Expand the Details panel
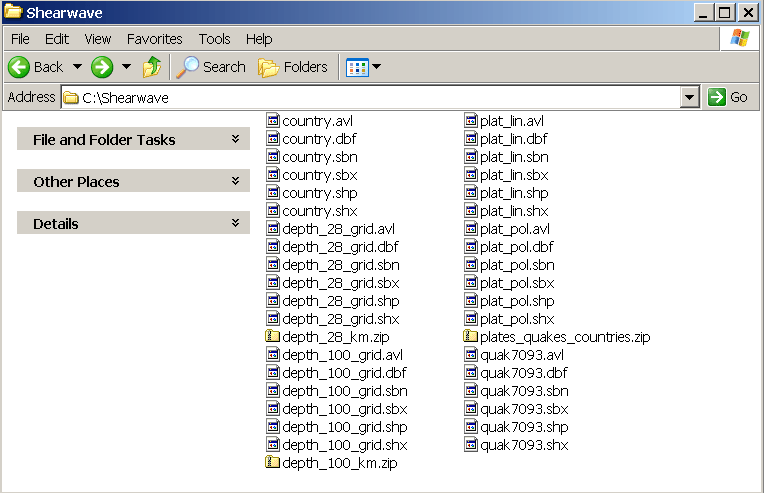The image size is (764, 493). click(x=133, y=223)
